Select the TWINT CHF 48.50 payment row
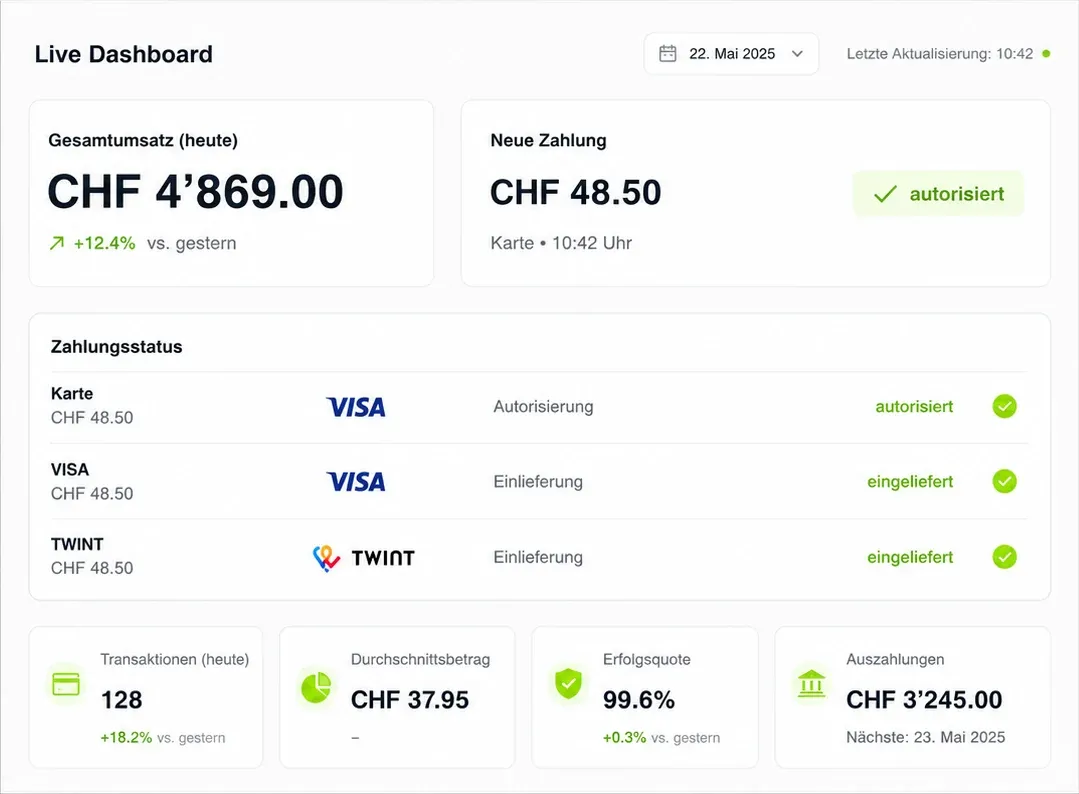Image resolution: width=1079 pixels, height=794 pixels. (x=540, y=557)
